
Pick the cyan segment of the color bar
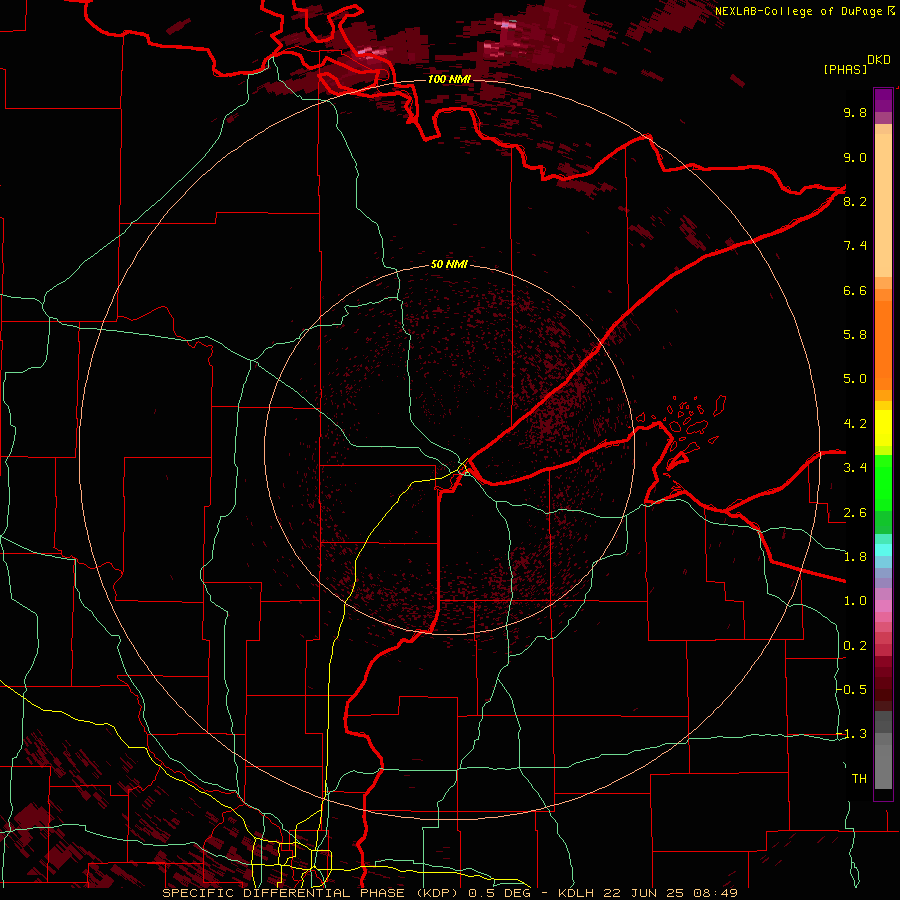(883, 550)
